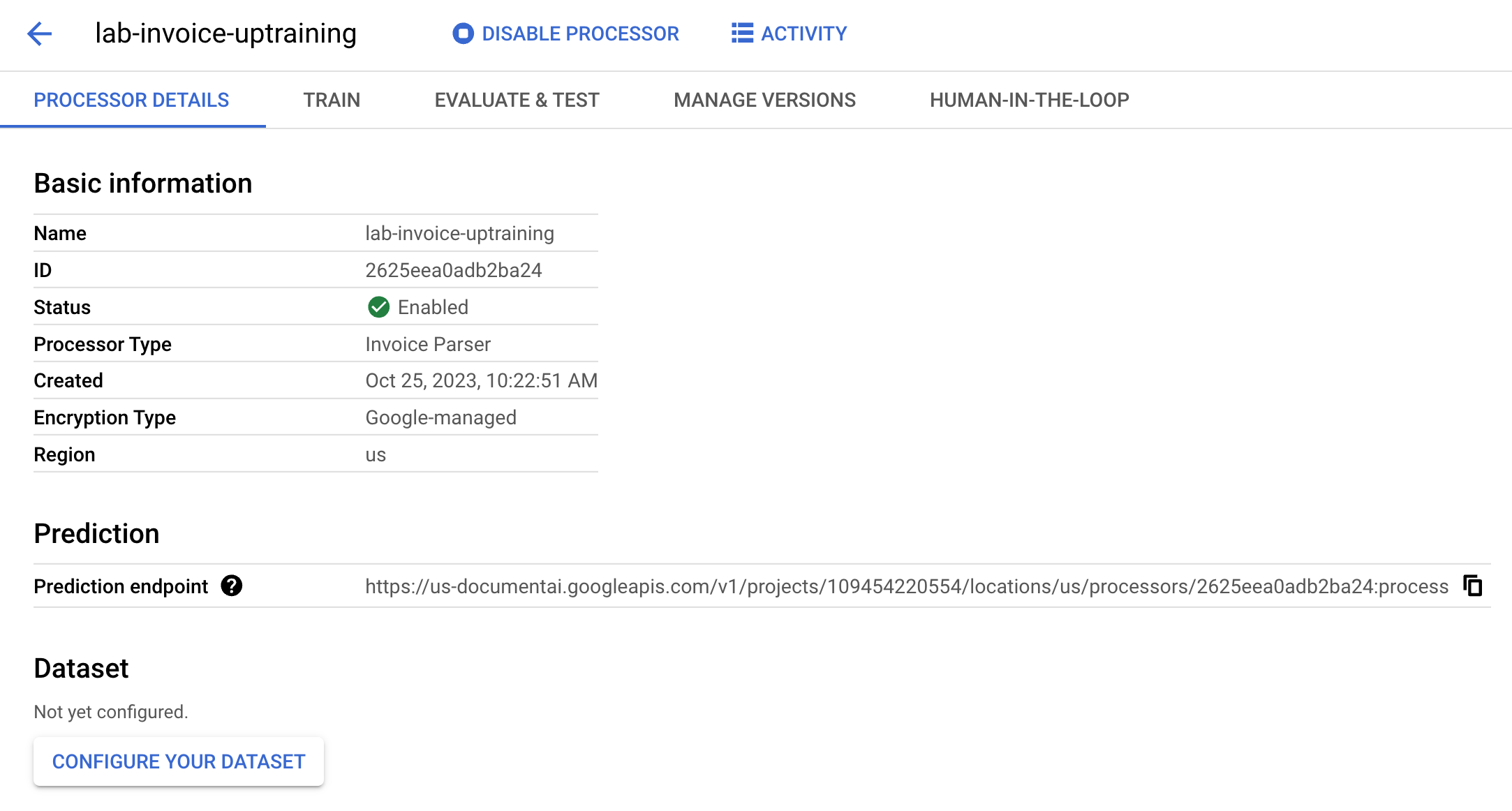Click the Name value lab-invoice-uptraining
Viewport: 1512px width, 811px height.
pos(459,233)
